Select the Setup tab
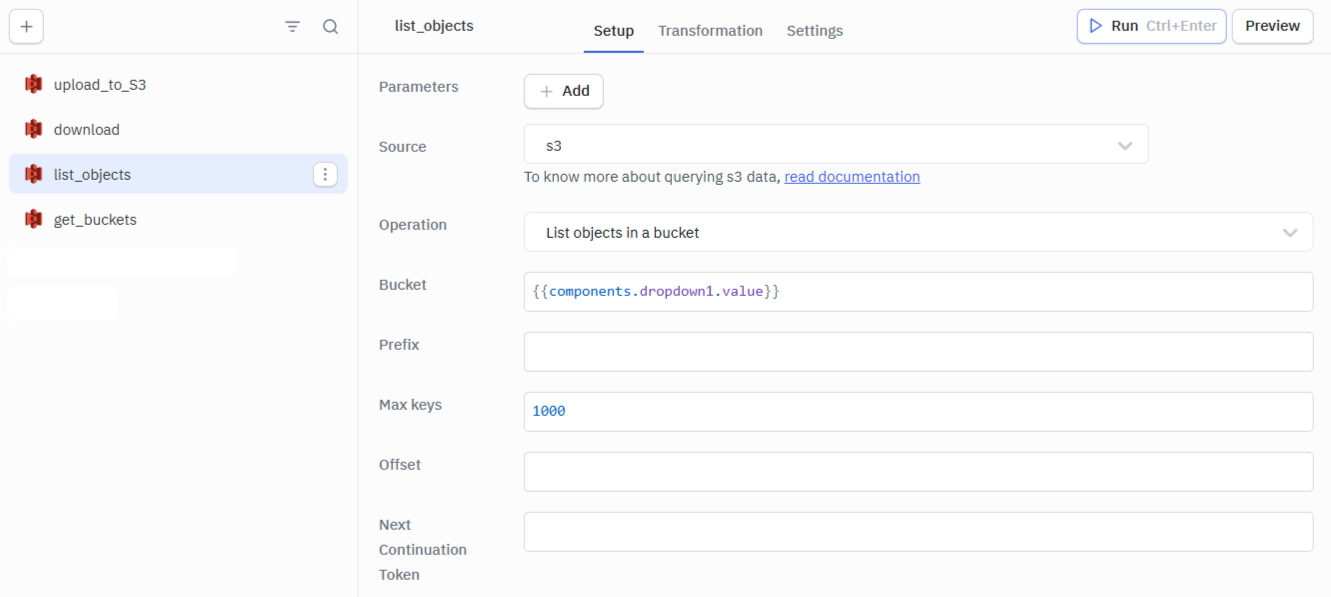 (x=613, y=31)
